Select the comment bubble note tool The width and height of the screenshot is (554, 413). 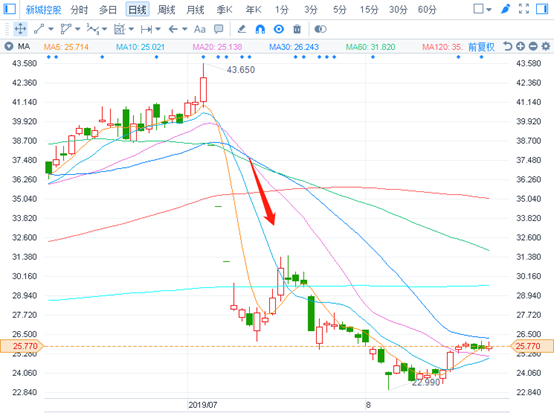click(219, 29)
